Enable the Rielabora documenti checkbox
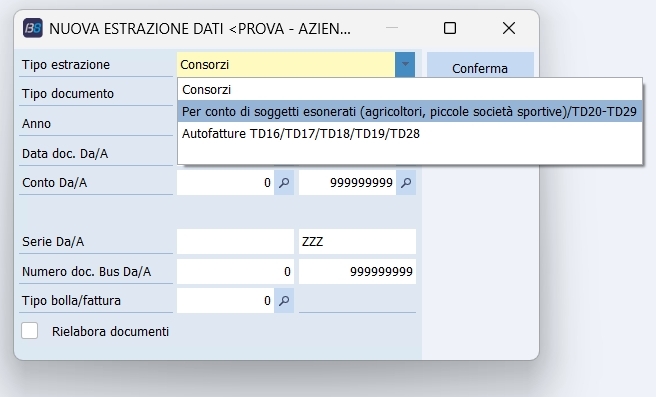This screenshot has width=656, height=397. click(30, 331)
